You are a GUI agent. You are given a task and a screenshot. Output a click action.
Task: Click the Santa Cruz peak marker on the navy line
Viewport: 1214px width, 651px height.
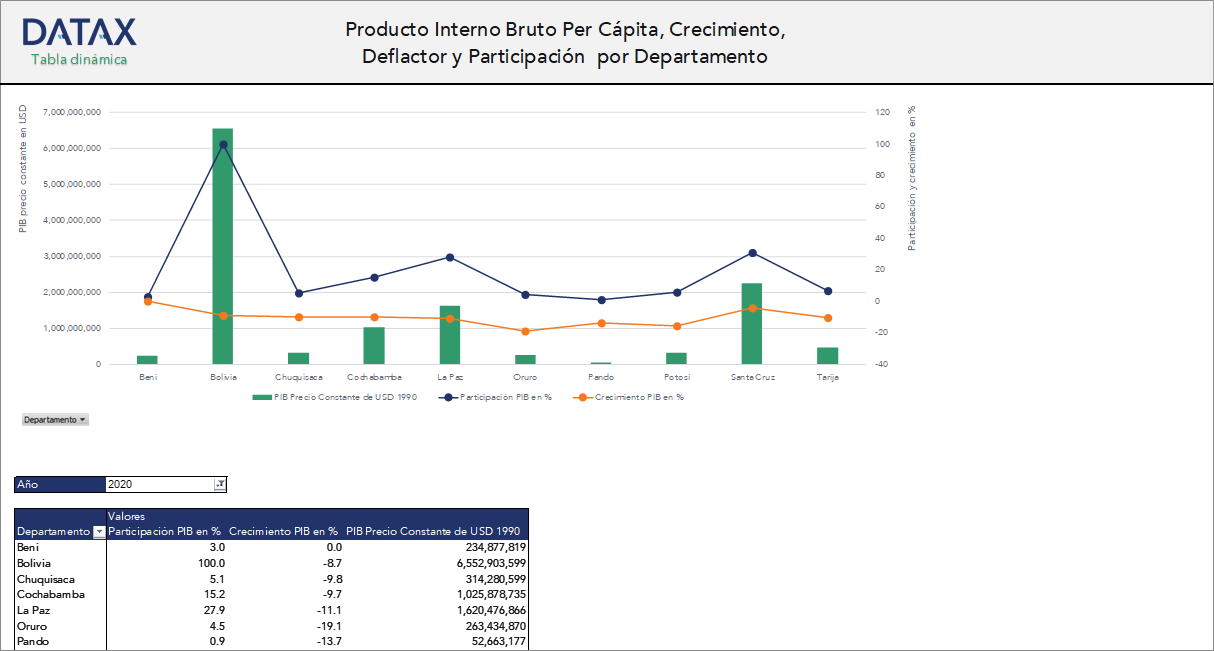tap(751, 254)
